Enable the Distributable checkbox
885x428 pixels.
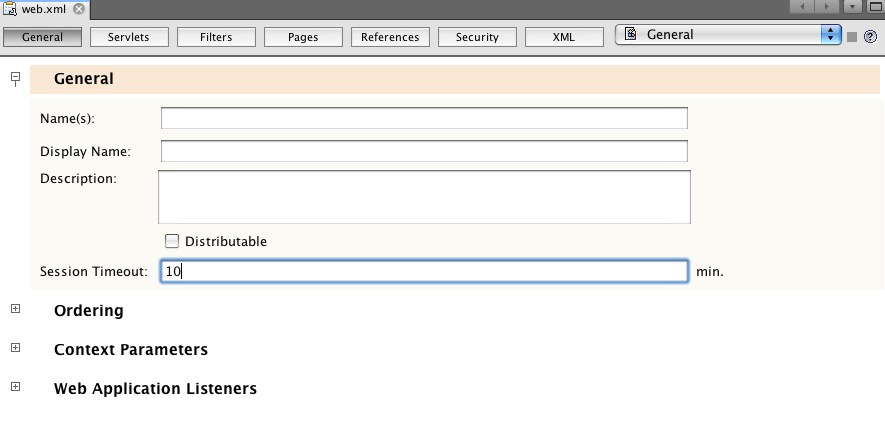(172, 241)
